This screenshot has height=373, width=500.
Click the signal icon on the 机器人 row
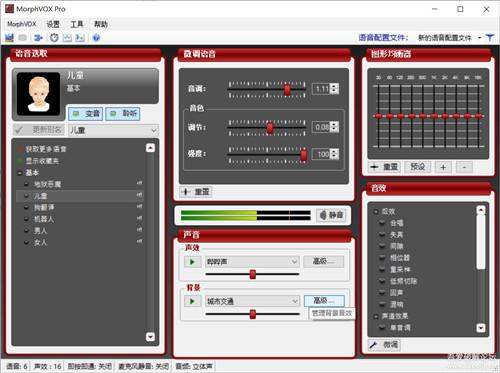coord(139,218)
